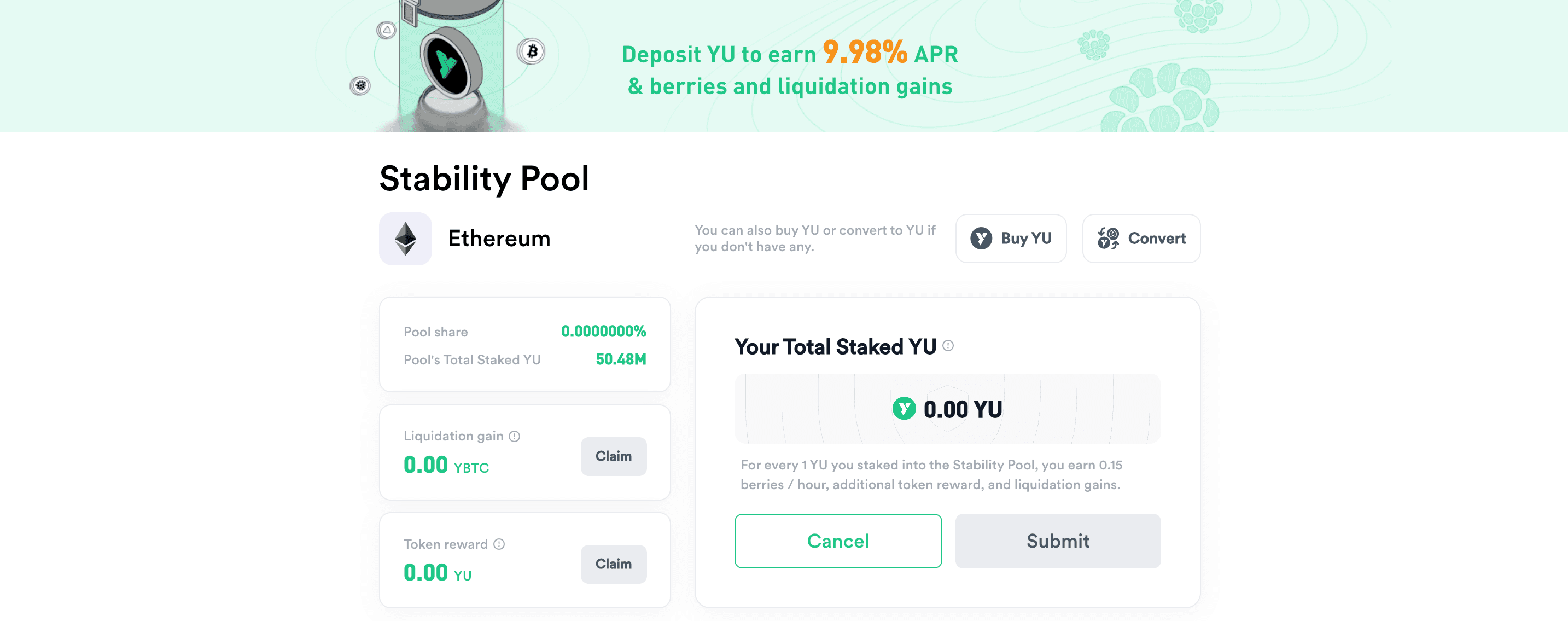Click the 0.00 YU staked amount field
Image resolution: width=1568 pixels, height=621 pixels.
pos(948,409)
